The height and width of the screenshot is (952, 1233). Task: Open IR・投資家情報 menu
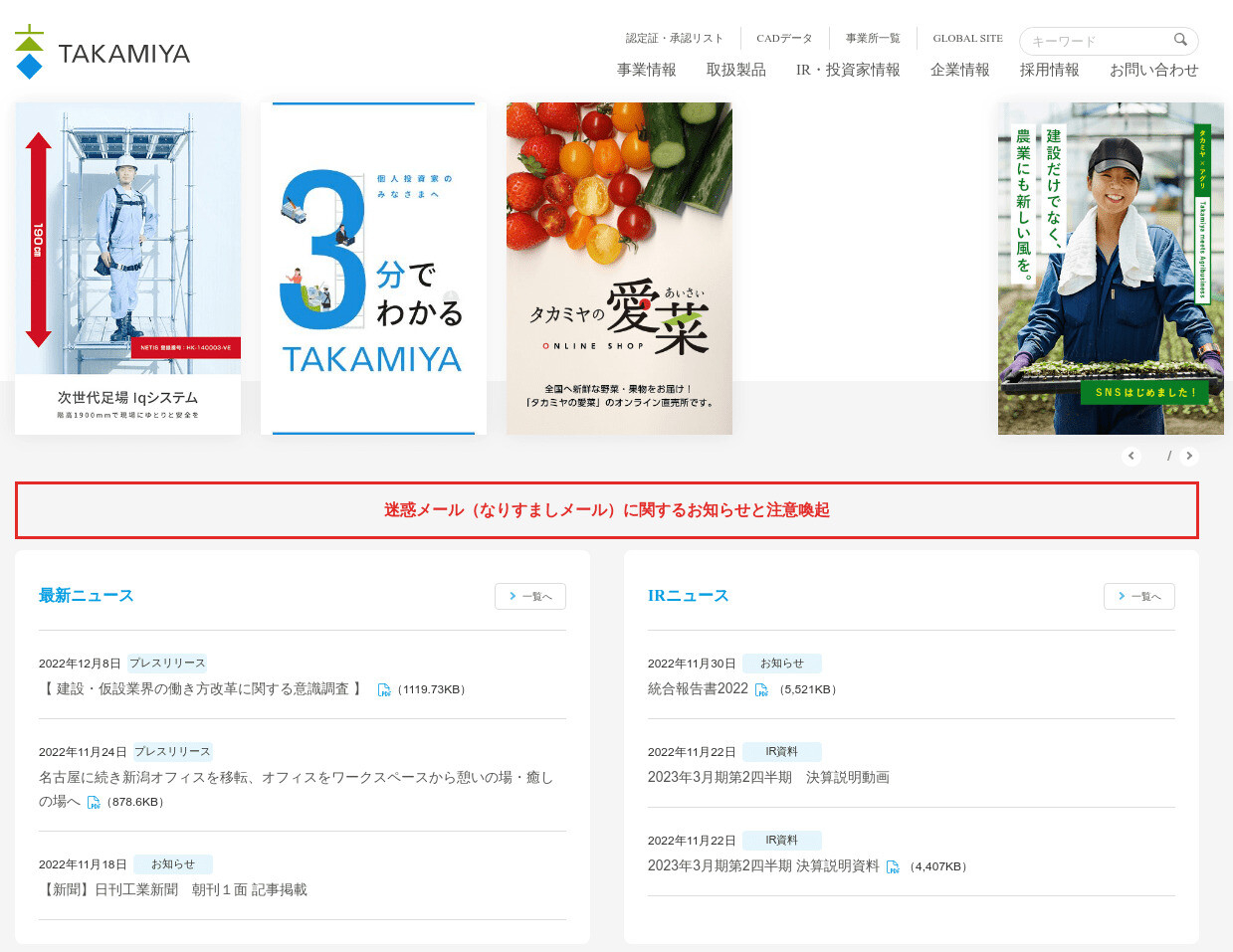click(x=848, y=70)
